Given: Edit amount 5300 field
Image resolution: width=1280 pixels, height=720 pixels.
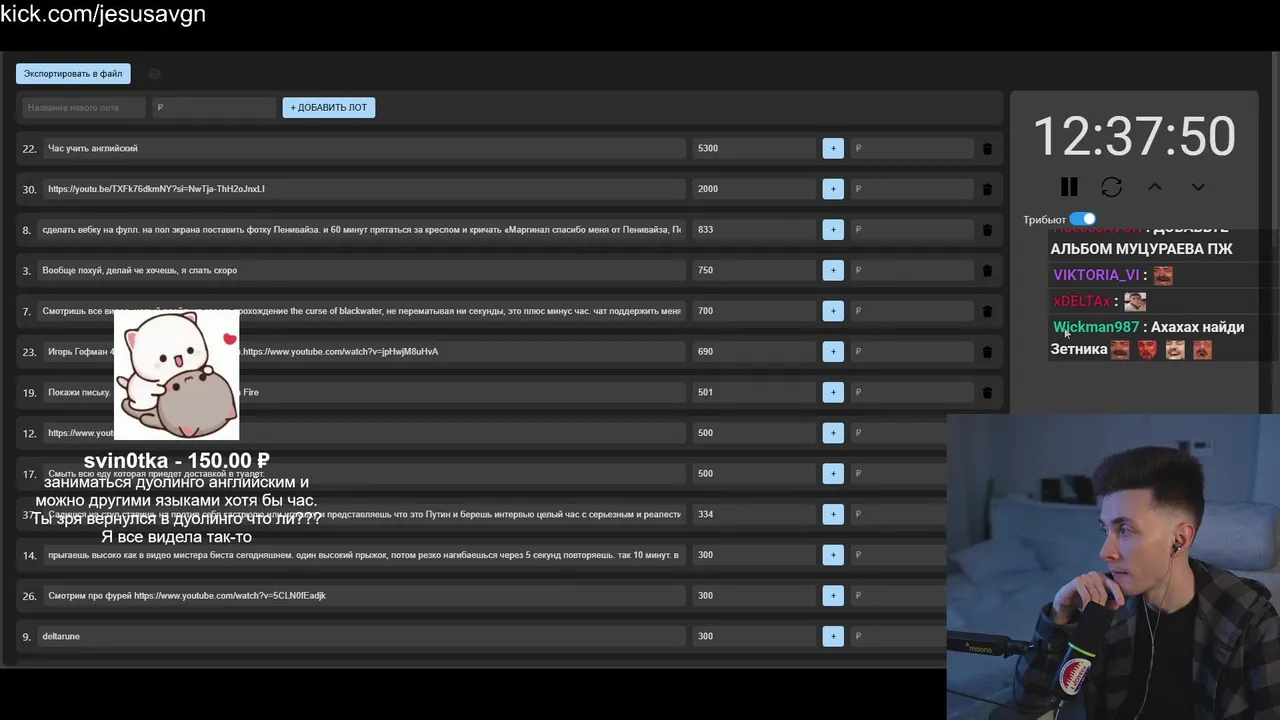Looking at the screenshot, I should [x=754, y=148].
